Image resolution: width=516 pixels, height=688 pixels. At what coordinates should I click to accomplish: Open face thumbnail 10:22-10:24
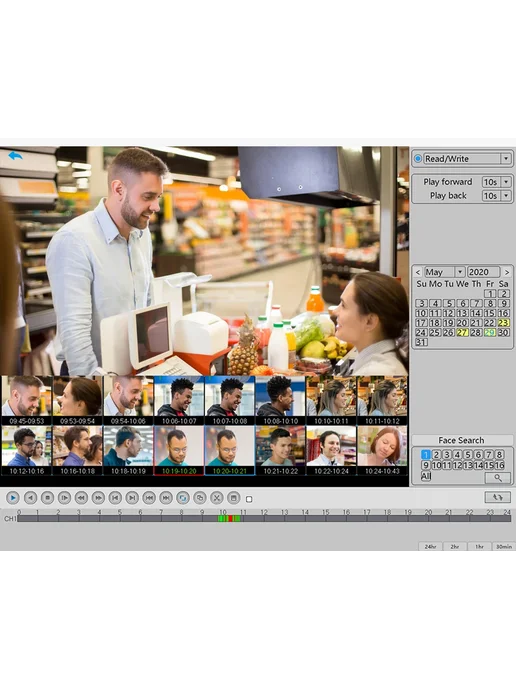[x=331, y=451]
